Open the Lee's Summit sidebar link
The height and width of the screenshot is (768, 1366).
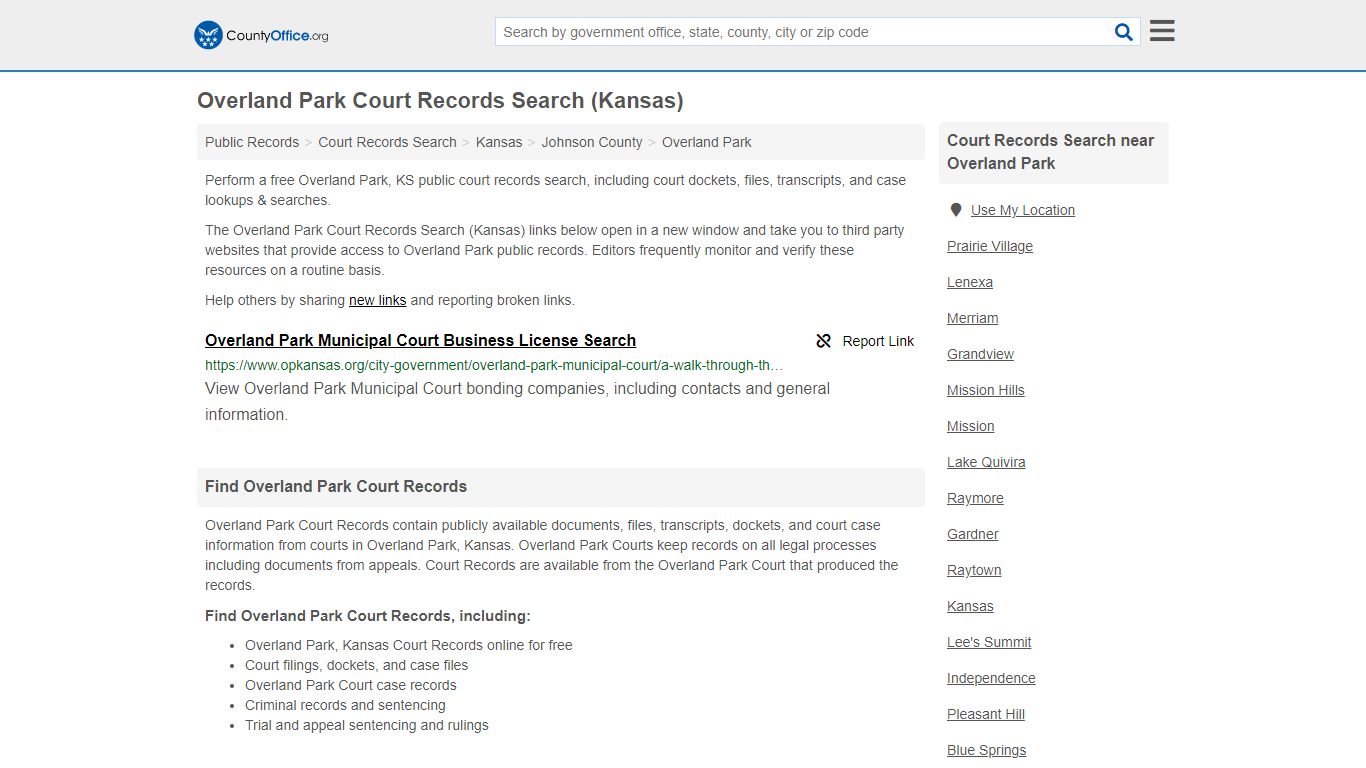coord(989,642)
